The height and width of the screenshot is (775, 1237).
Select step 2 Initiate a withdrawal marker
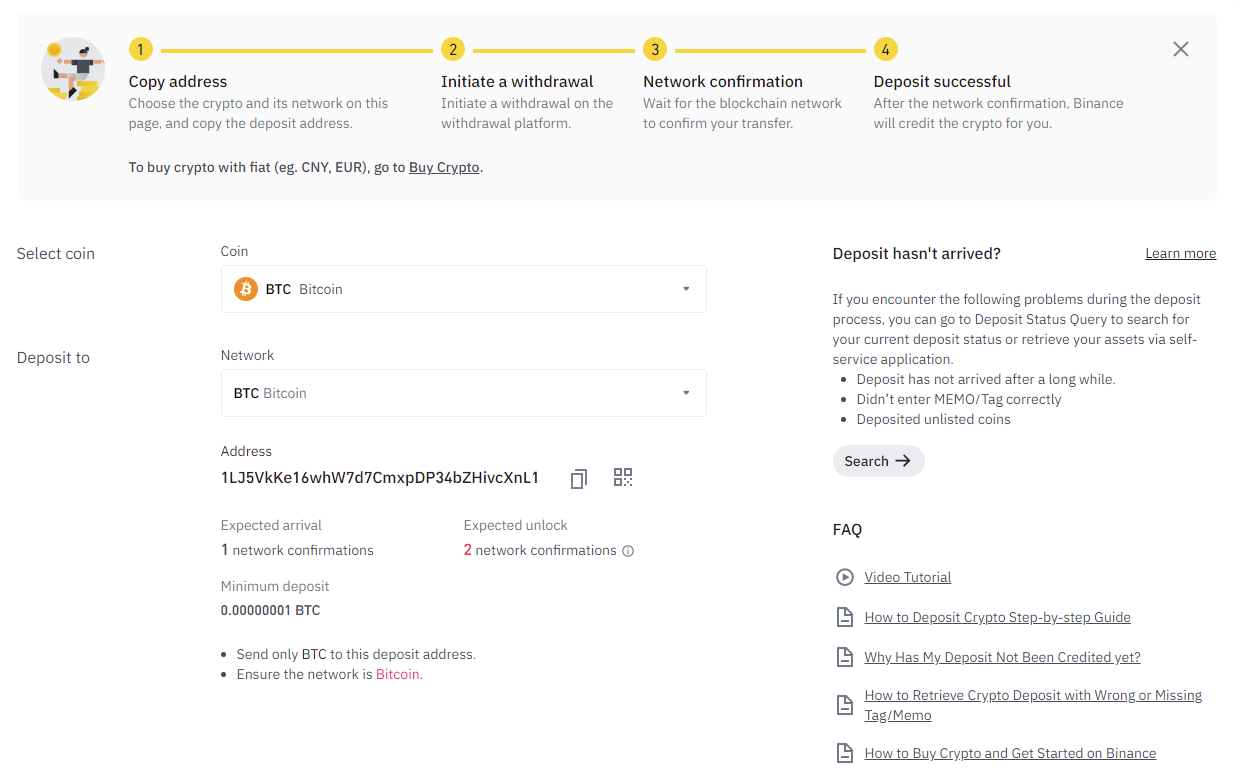tap(453, 49)
